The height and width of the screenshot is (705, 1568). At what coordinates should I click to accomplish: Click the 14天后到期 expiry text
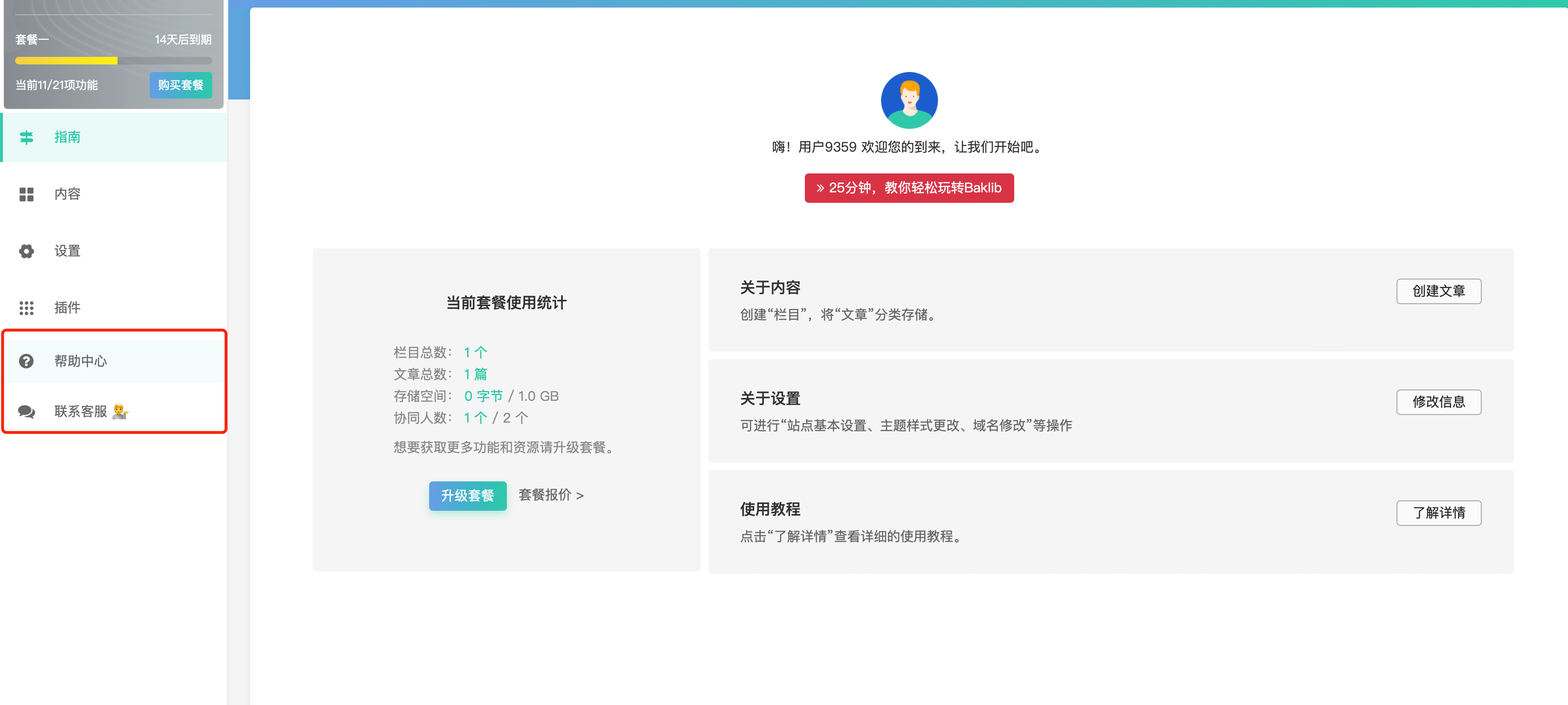[x=183, y=40]
